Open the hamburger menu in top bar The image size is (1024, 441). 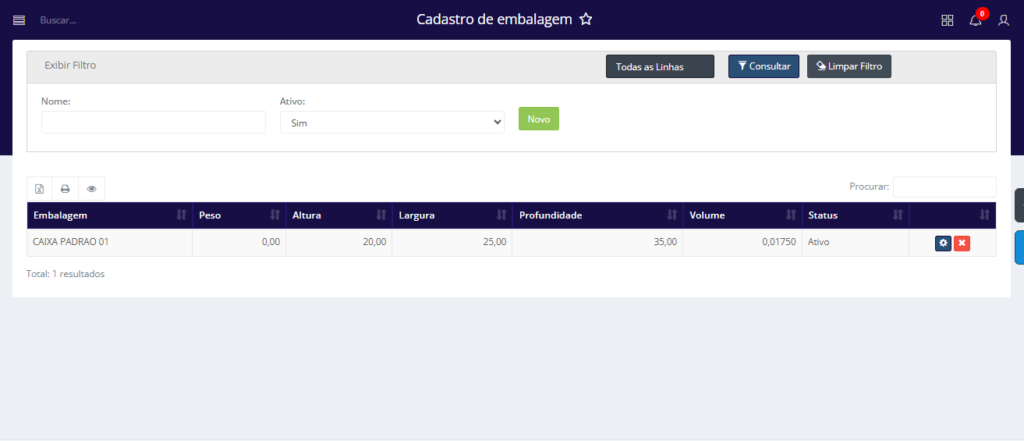(x=18, y=20)
